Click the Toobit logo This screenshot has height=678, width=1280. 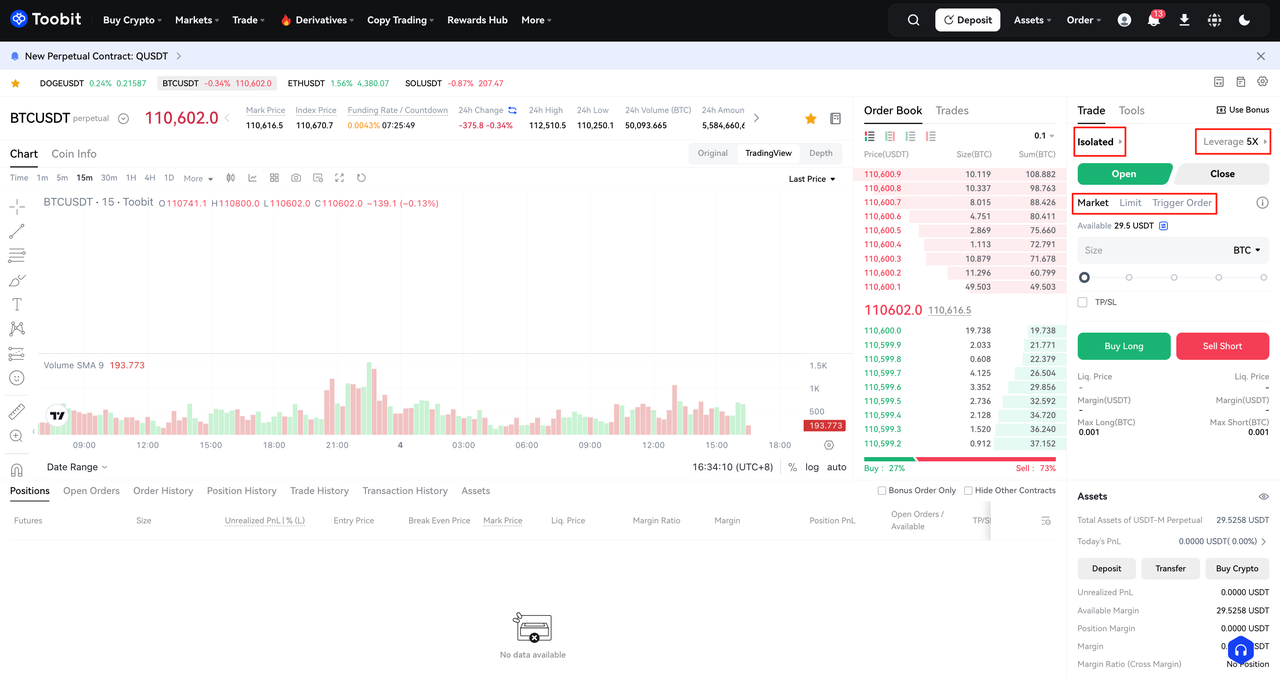click(x=46, y=19)
